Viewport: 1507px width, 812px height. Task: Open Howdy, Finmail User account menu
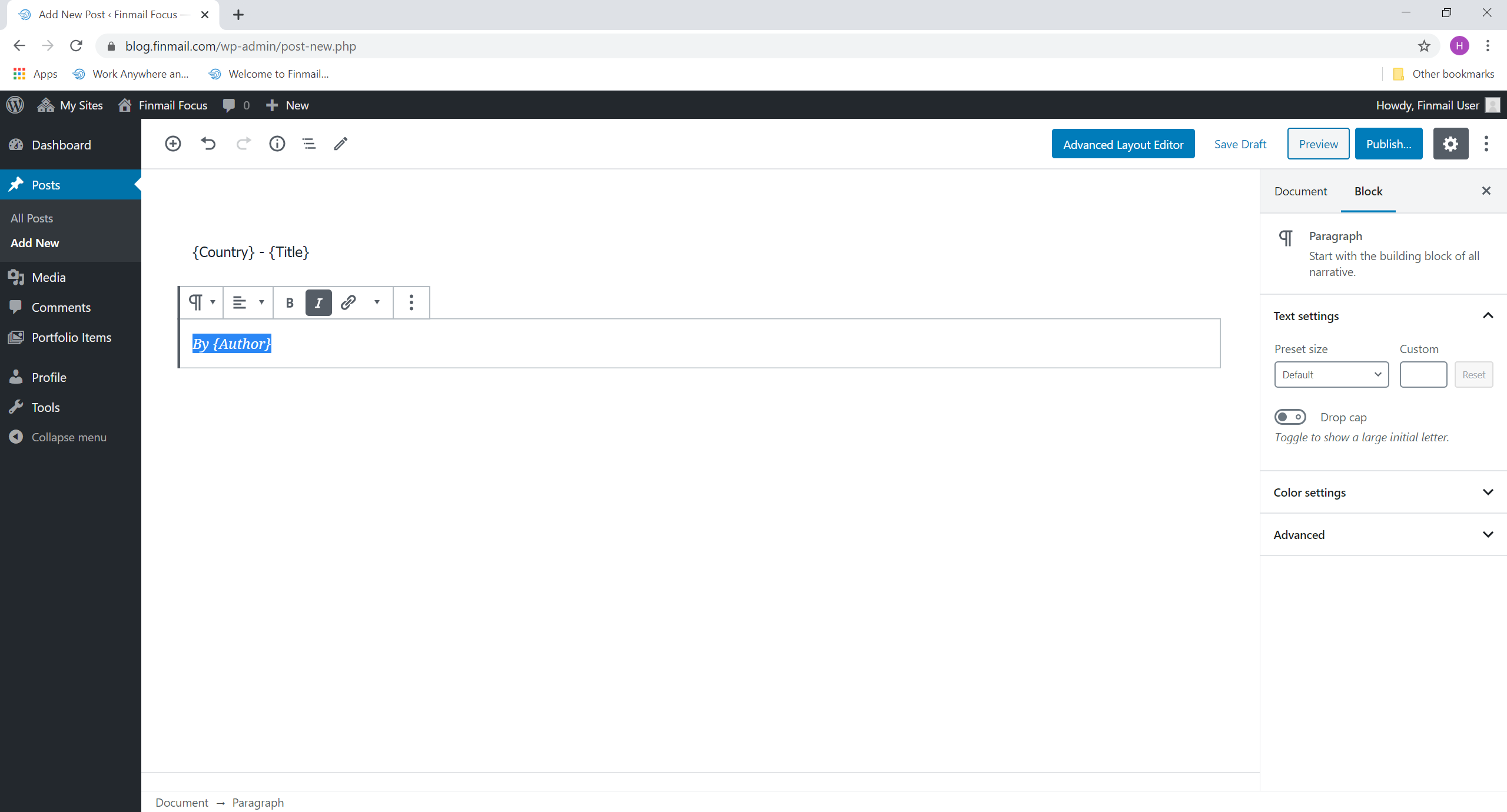(x=1438, y=105)
